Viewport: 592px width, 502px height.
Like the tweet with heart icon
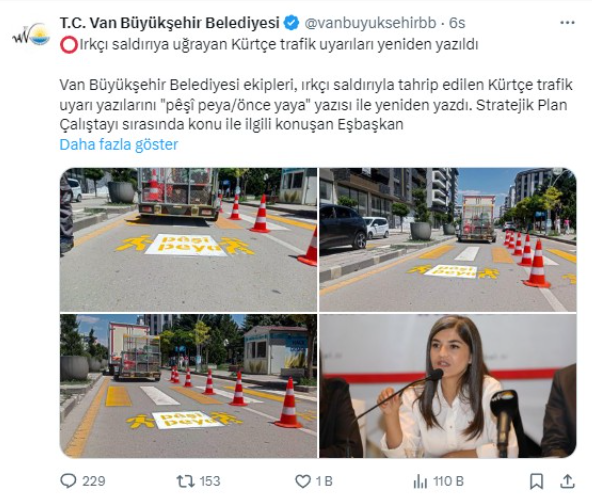pyautogui.click(x=302, y=481)
